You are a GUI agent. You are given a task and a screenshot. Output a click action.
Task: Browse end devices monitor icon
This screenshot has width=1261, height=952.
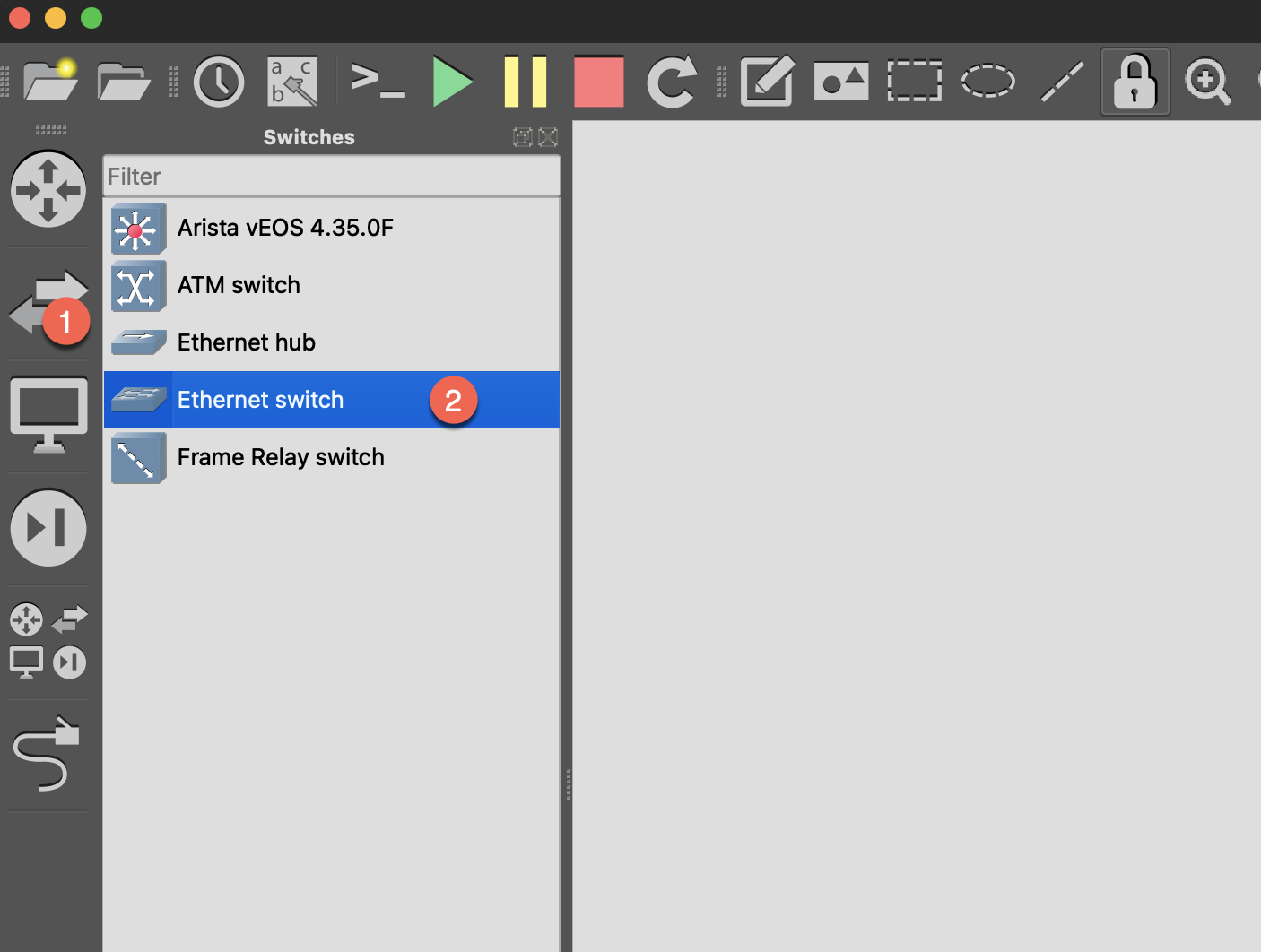48,415
